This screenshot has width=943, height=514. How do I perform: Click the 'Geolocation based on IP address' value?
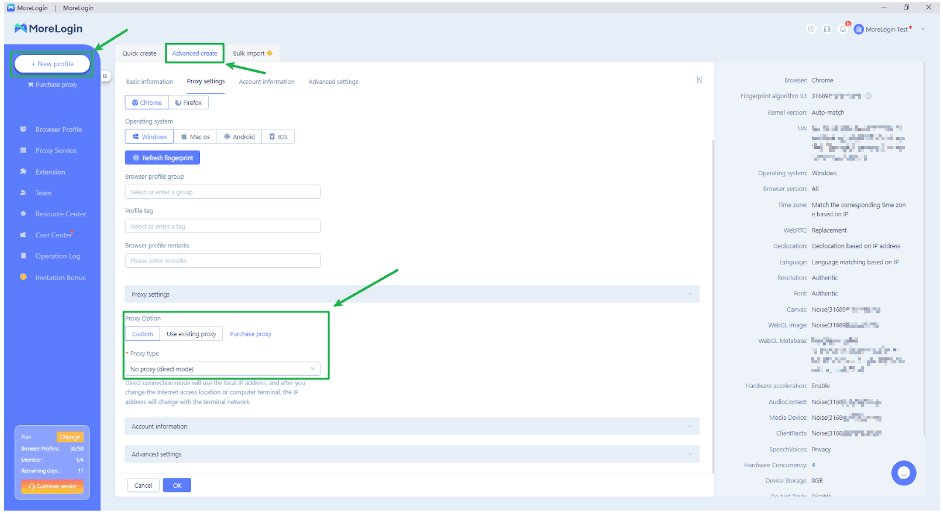(x=855, y=246)
